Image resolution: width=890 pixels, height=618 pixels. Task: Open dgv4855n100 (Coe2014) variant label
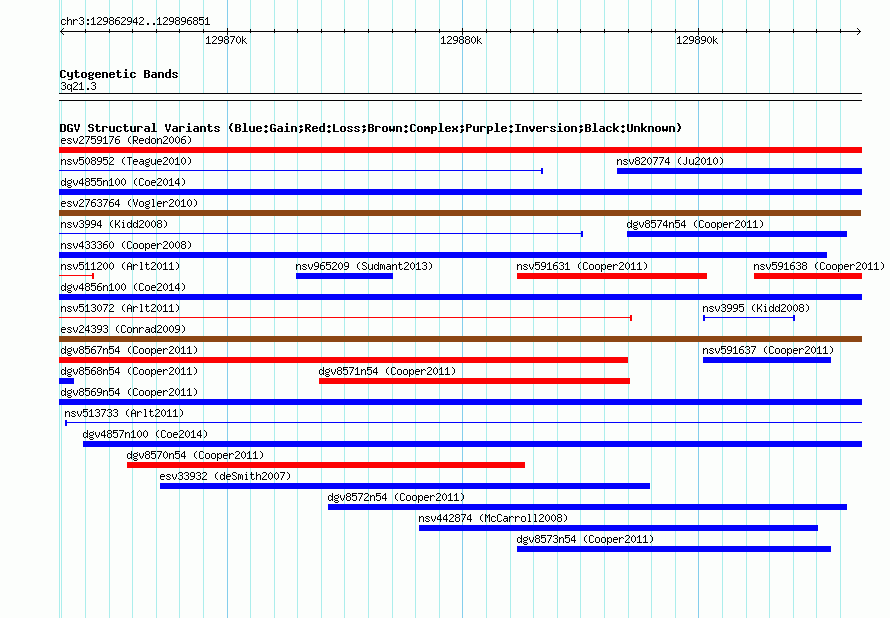(x=123, y=182)
